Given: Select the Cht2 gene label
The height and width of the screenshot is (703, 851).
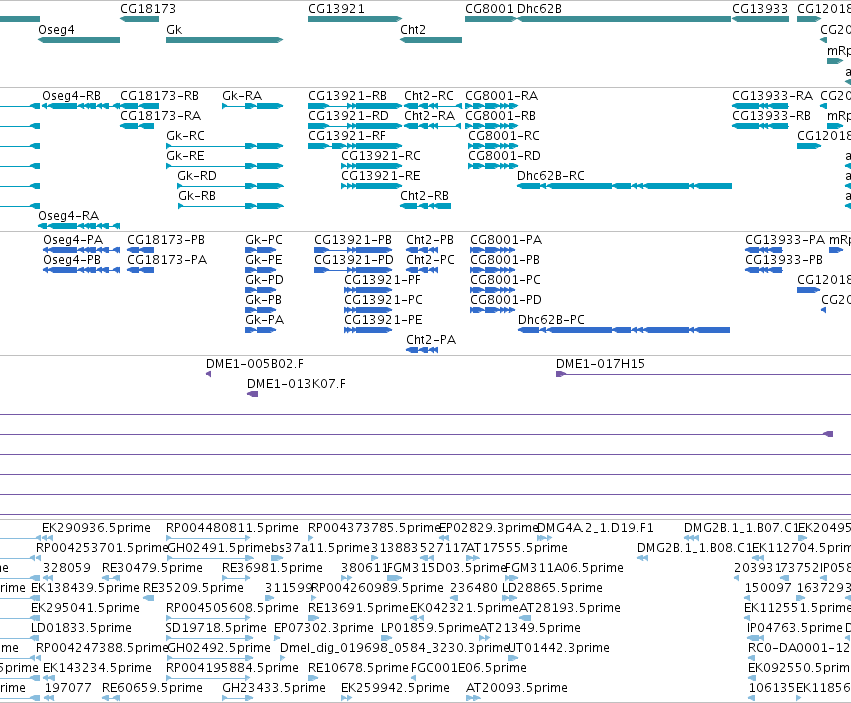Looking at the screenshot, I should click(x=413, y=29).
